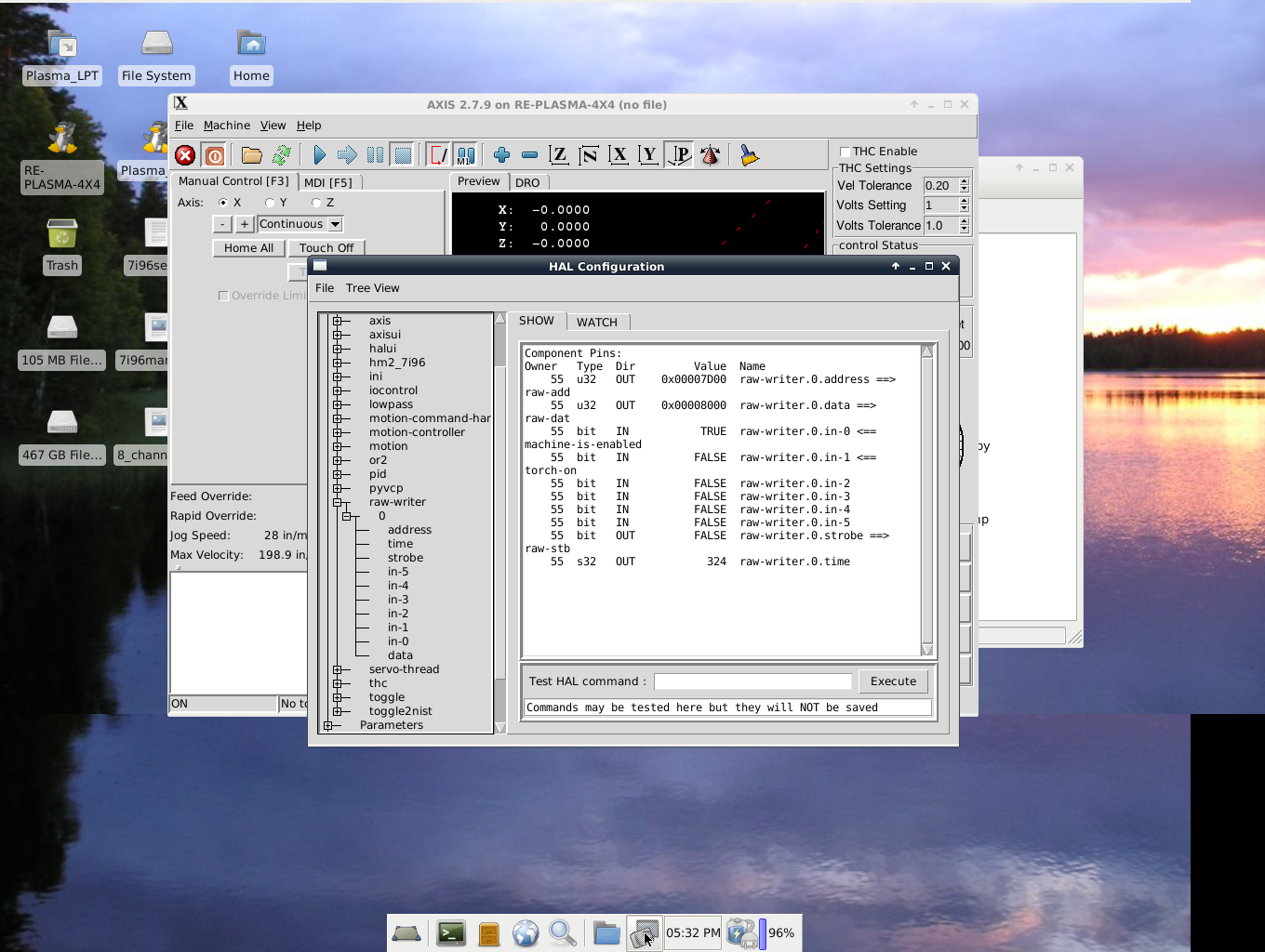Open a G-code file via the folder icon

click(x=251, y=155)
